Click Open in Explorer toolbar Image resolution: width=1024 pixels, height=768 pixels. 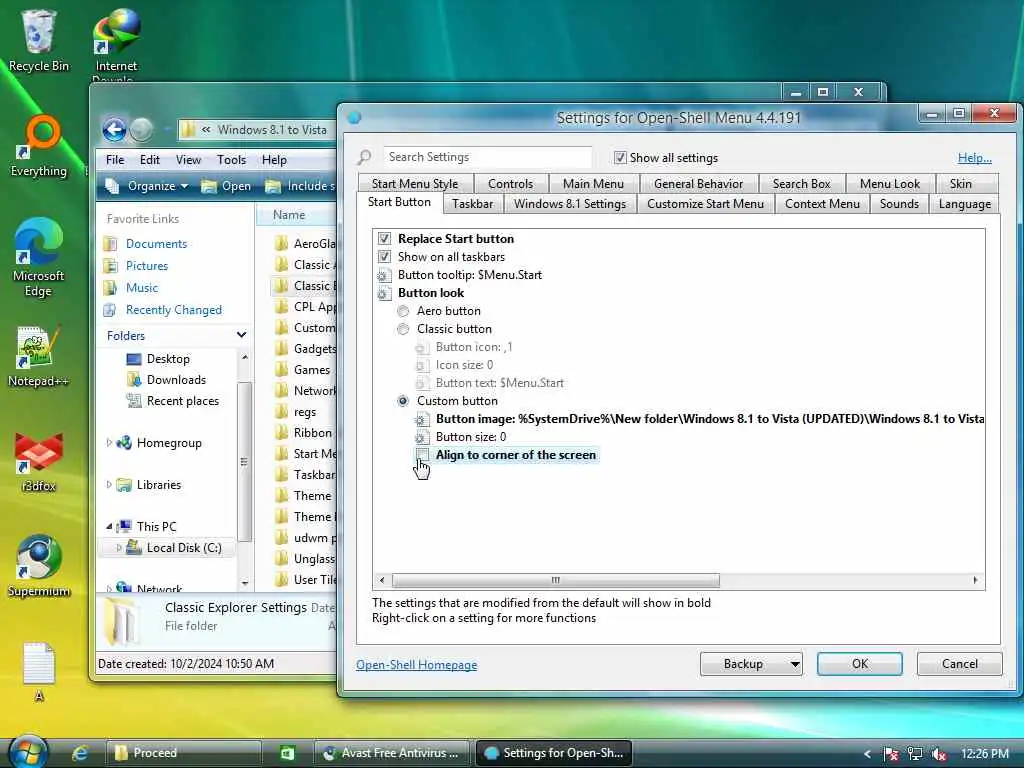coord(226,186)
